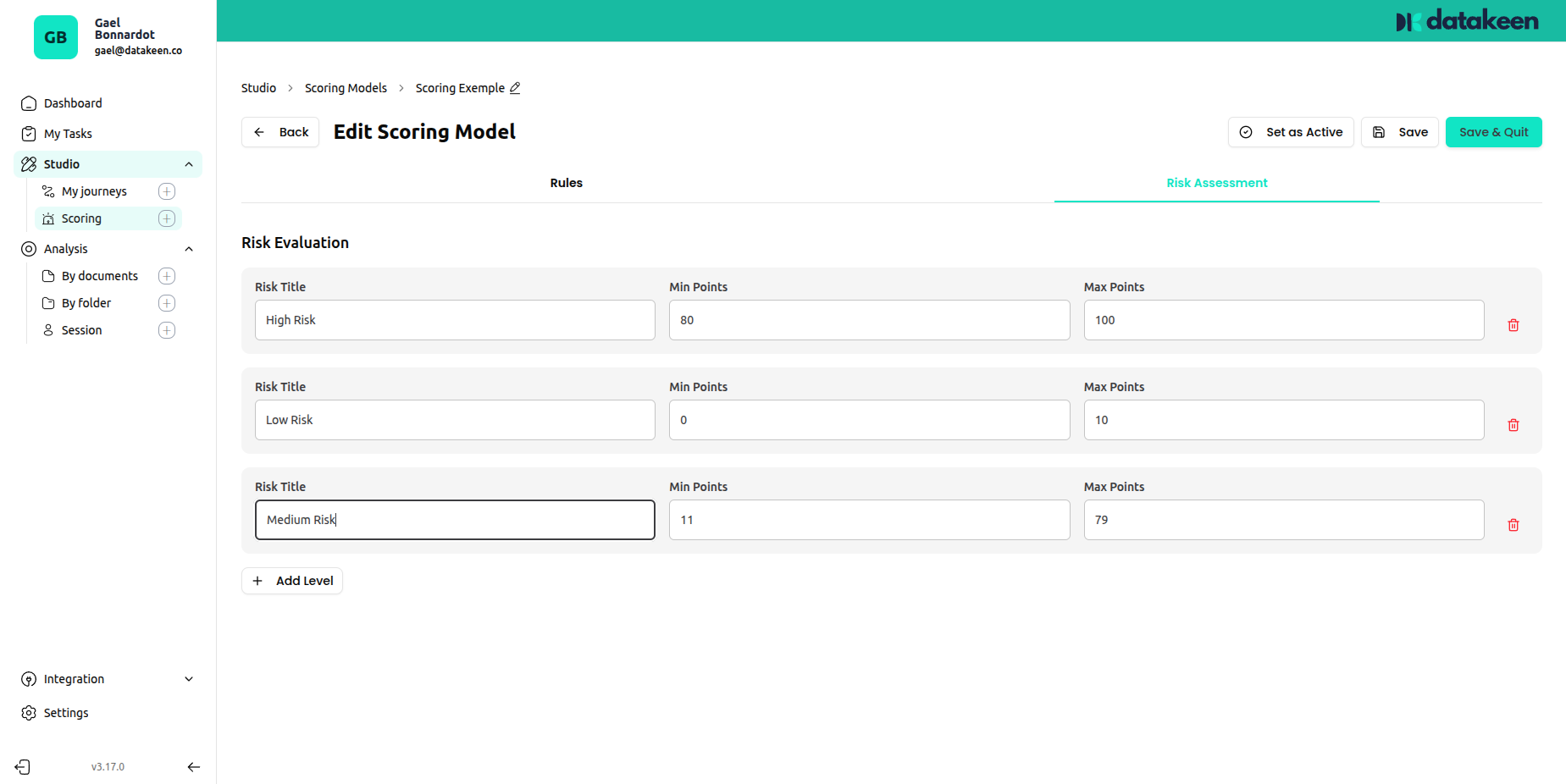Click the logout icon at bottom left
Viewport: 1566px width, 784px height.
[x=23, y=767]
